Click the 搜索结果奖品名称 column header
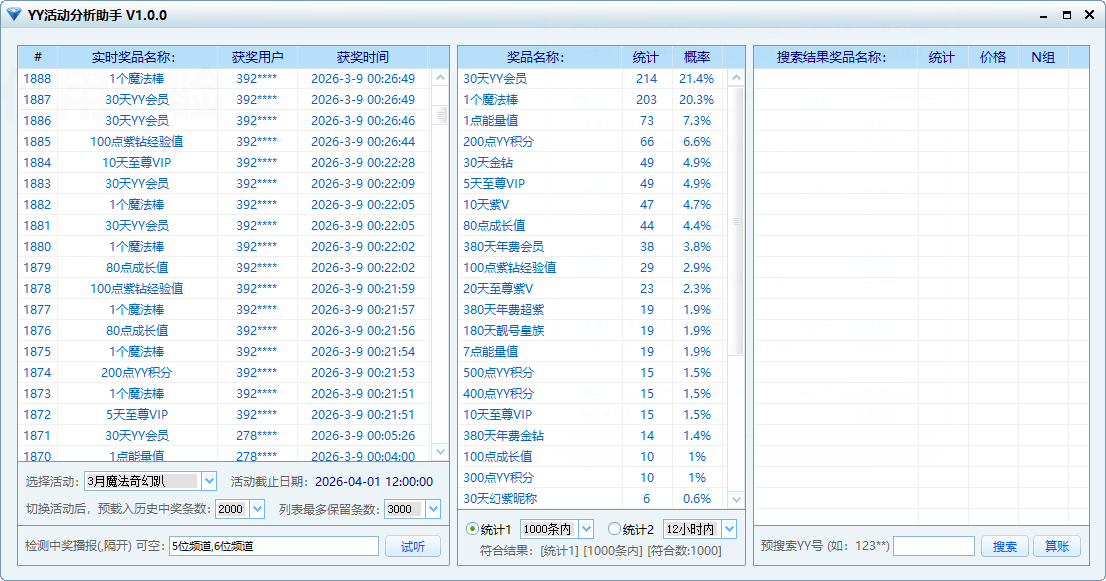The width and height of the screenshot is (1106, 581). 836,57
